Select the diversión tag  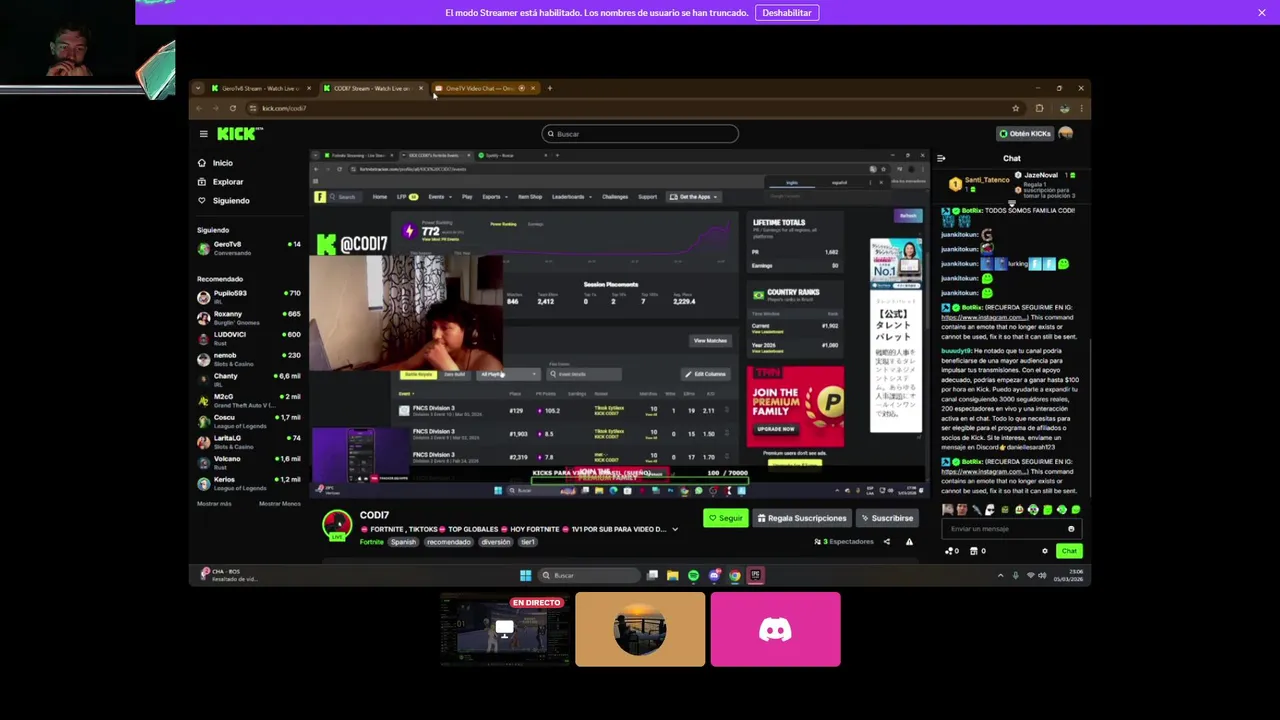(x=495, y=542)
